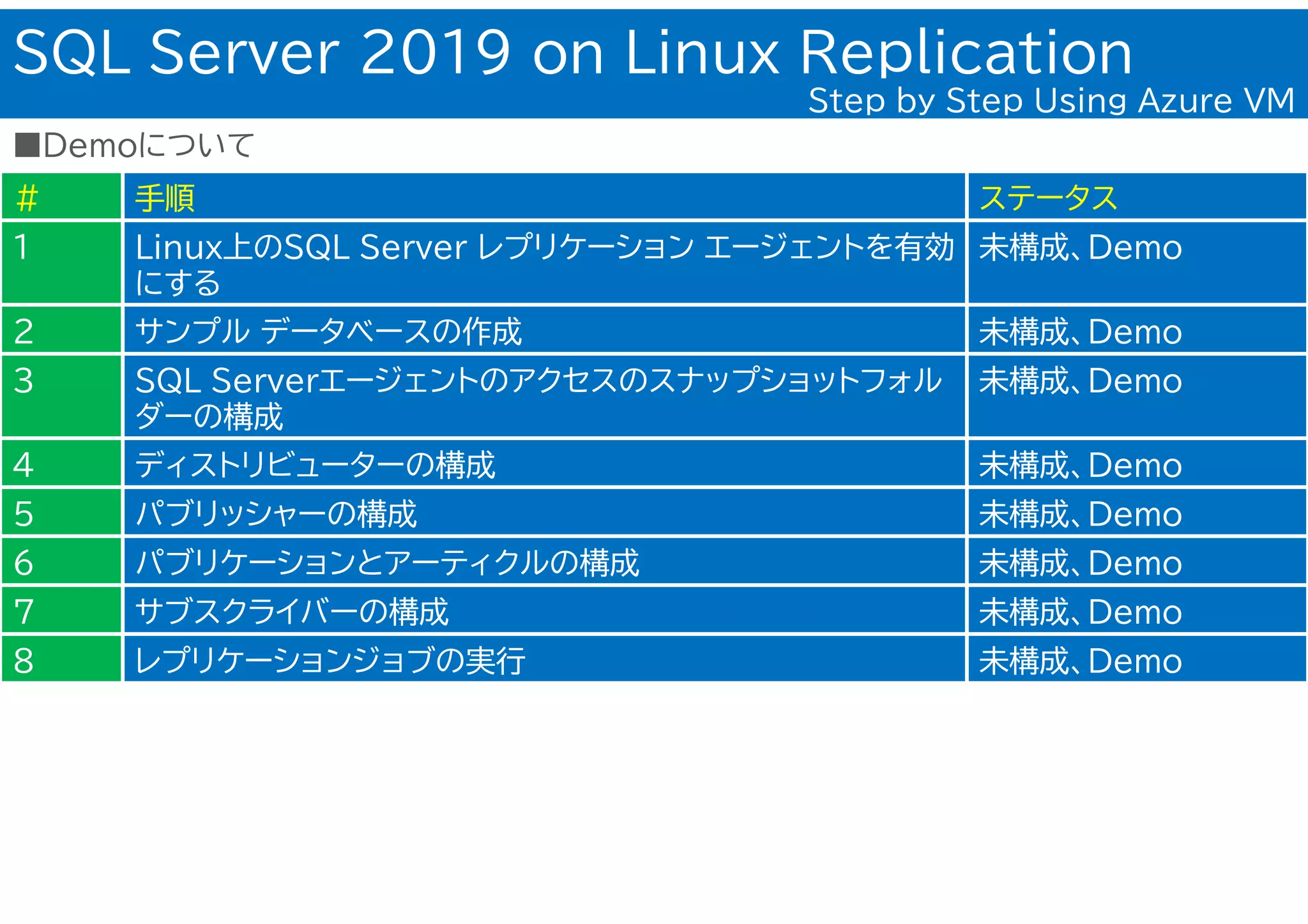This screenshot has width=1308, height=924.
Task: Select row number 5 cell
Action: [x=61, y=512]
